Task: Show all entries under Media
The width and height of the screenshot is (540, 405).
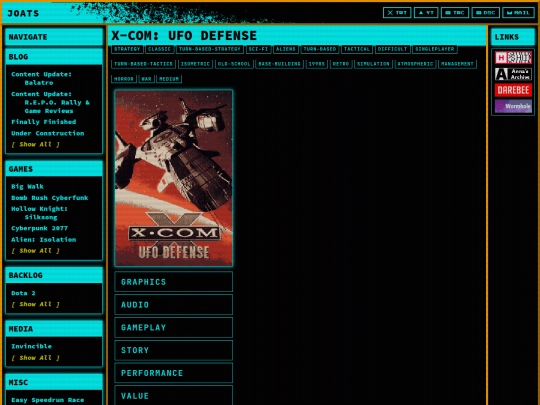Action: point(35,358)
